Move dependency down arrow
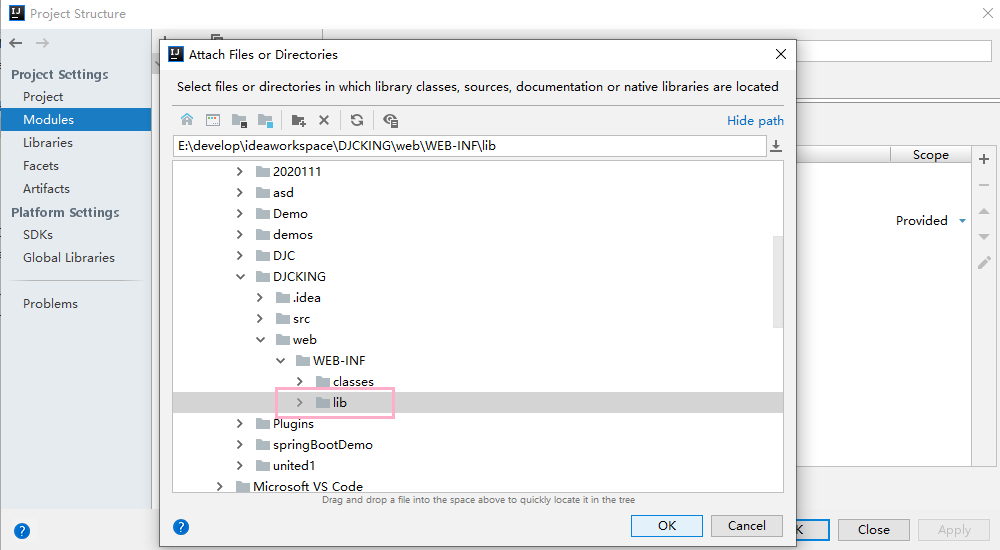The width and height of the screenshot is (1000, 550). [x=984, y=237]
